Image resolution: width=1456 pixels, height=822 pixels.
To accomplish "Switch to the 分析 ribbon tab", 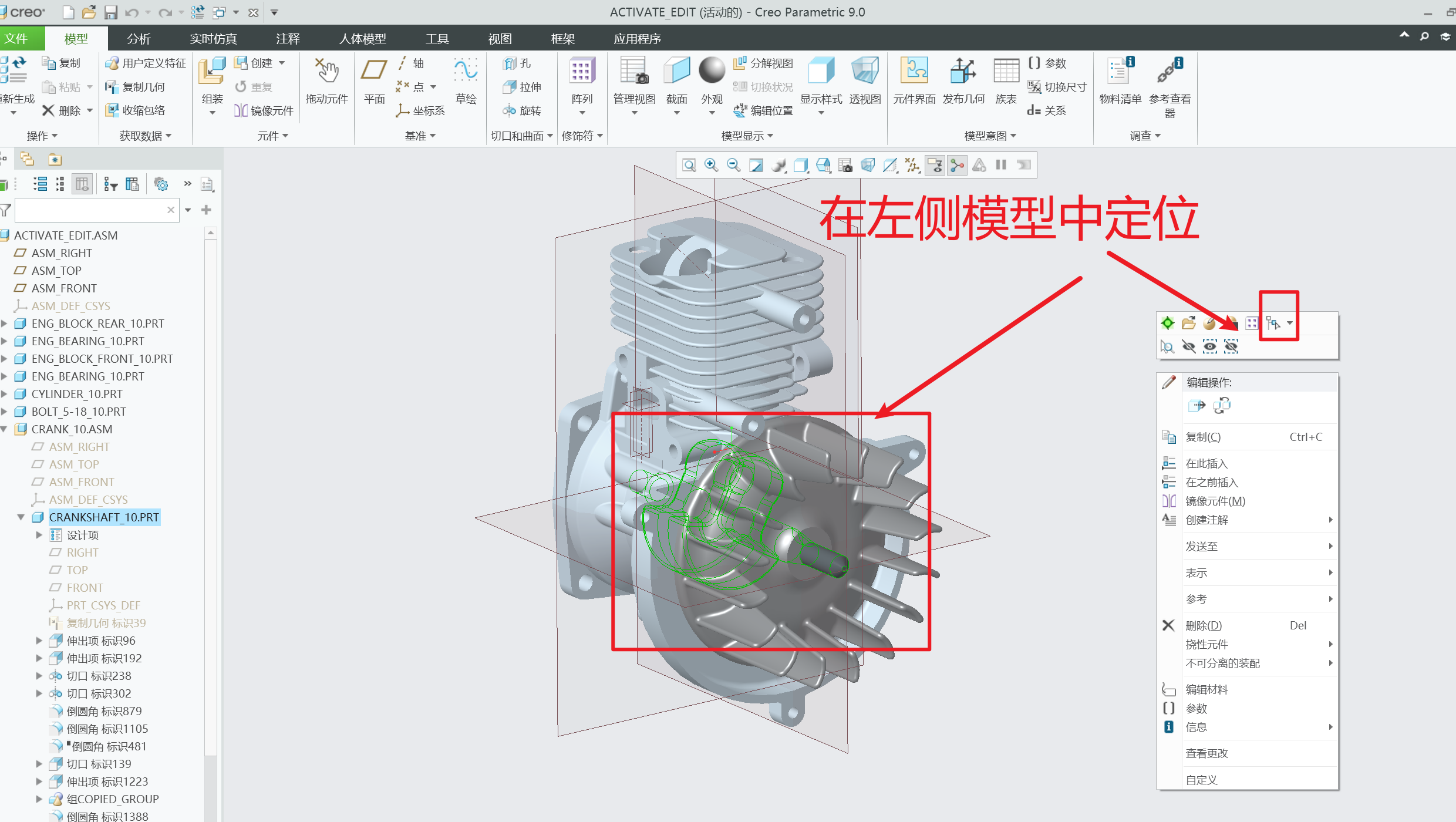I will point(139,39).
